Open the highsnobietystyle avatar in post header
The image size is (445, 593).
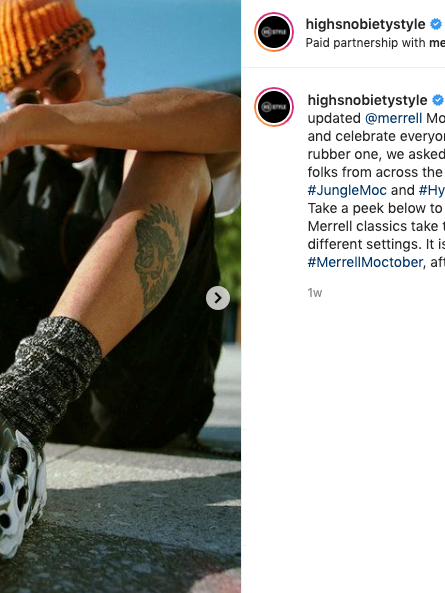274,32
